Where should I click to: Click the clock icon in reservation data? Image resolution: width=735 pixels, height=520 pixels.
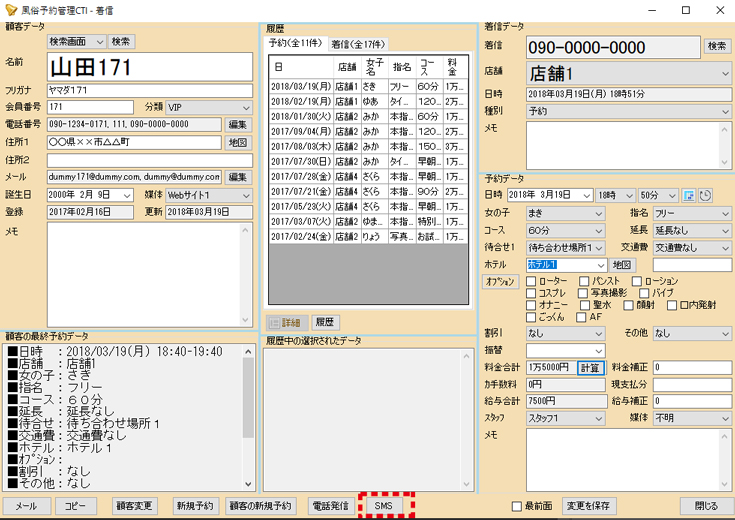(705, 195)
